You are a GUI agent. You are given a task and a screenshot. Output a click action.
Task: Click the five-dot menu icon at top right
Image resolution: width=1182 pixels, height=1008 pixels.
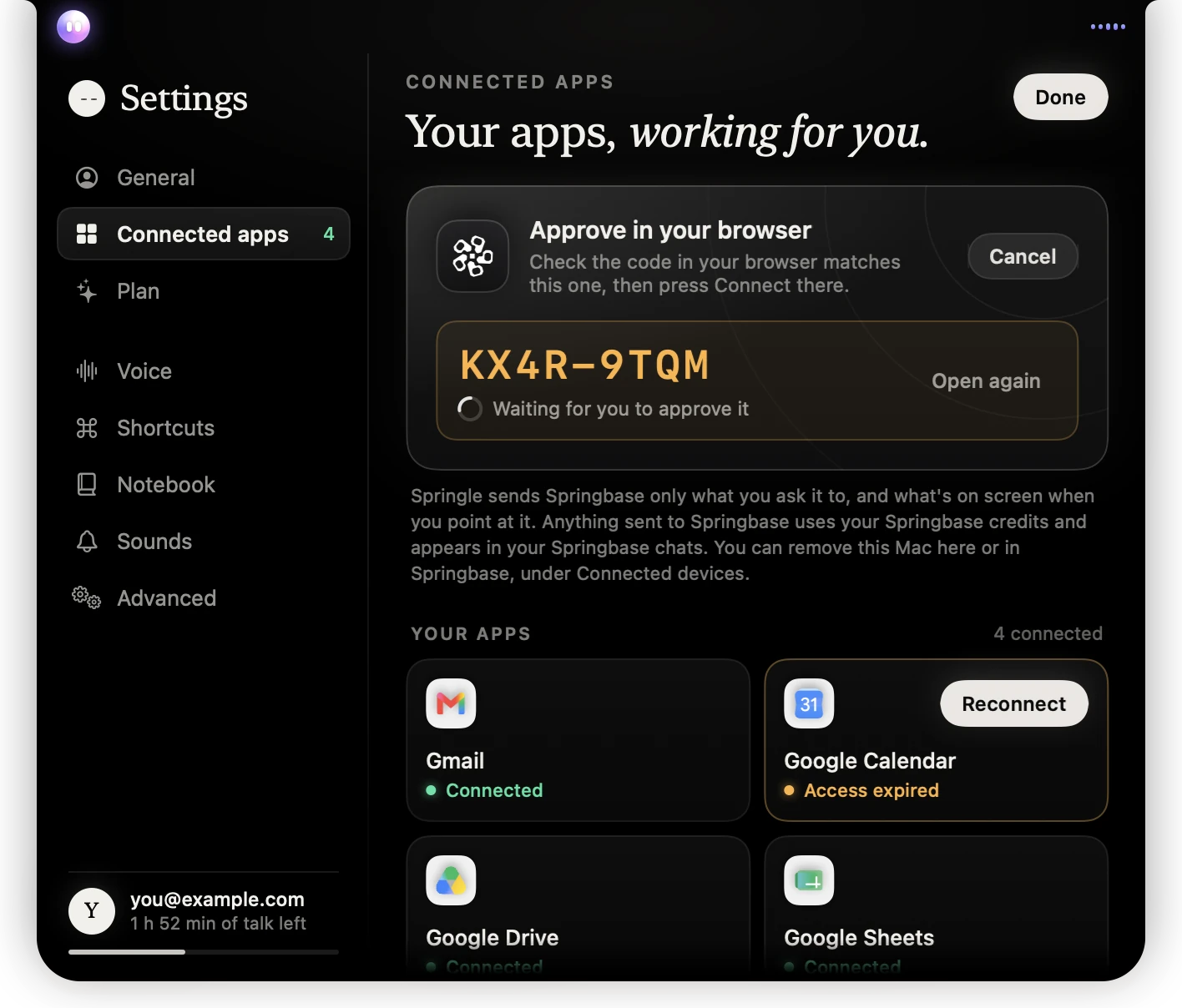(x=1108, y=27)
